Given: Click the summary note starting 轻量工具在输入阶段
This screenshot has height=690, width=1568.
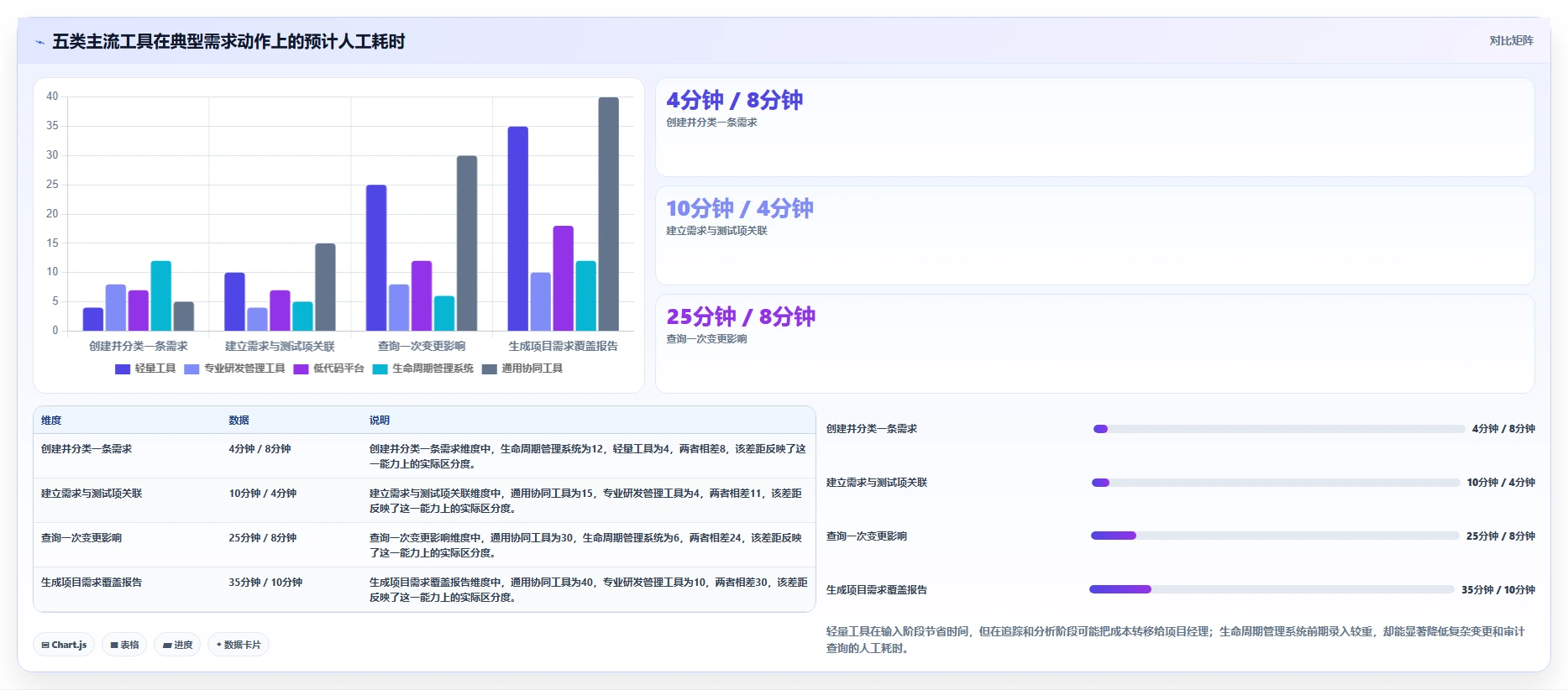Looking at the screenshot, I should (x=1175, y=640).
